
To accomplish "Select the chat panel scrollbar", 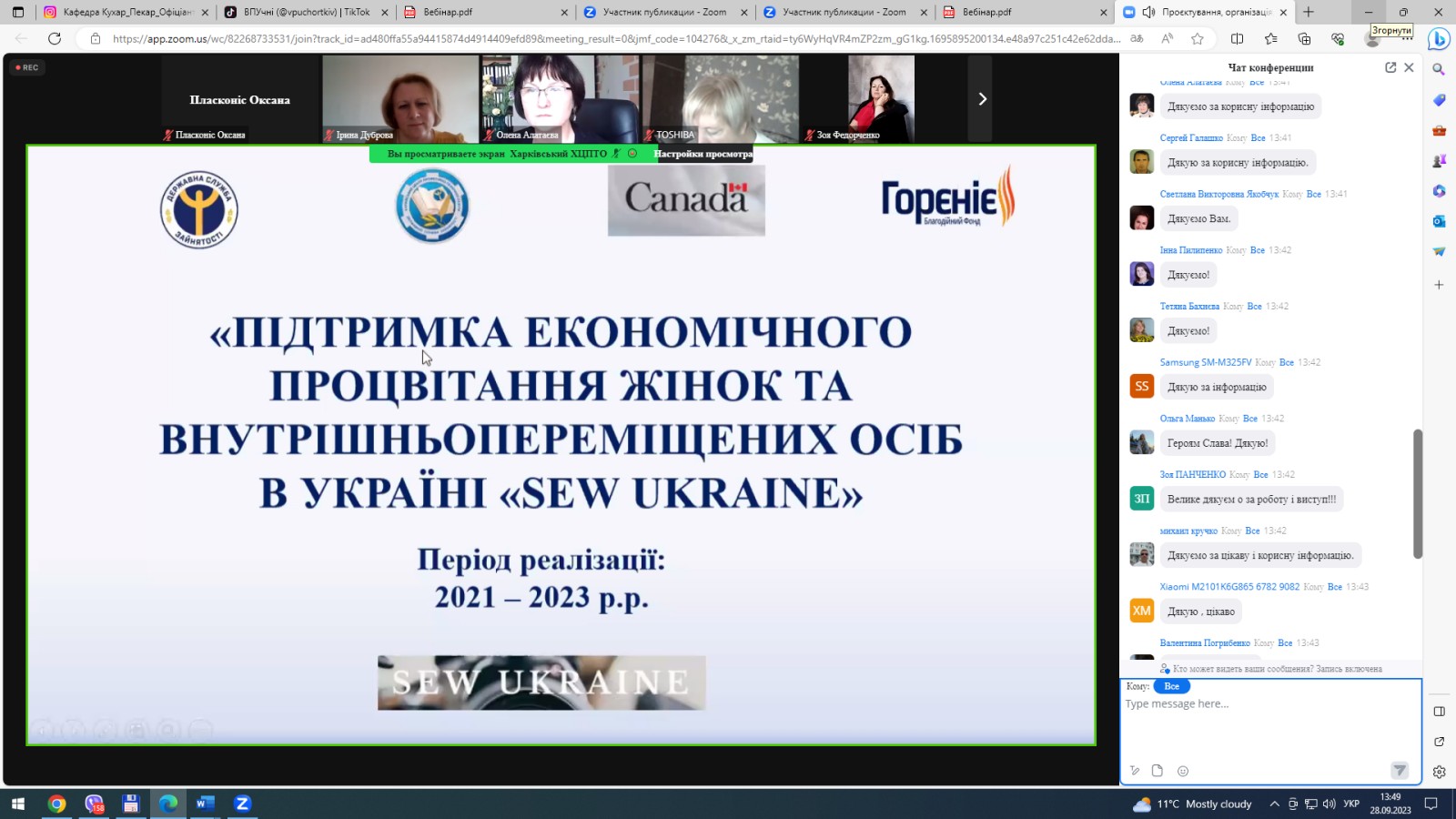I will point(1417,493).
